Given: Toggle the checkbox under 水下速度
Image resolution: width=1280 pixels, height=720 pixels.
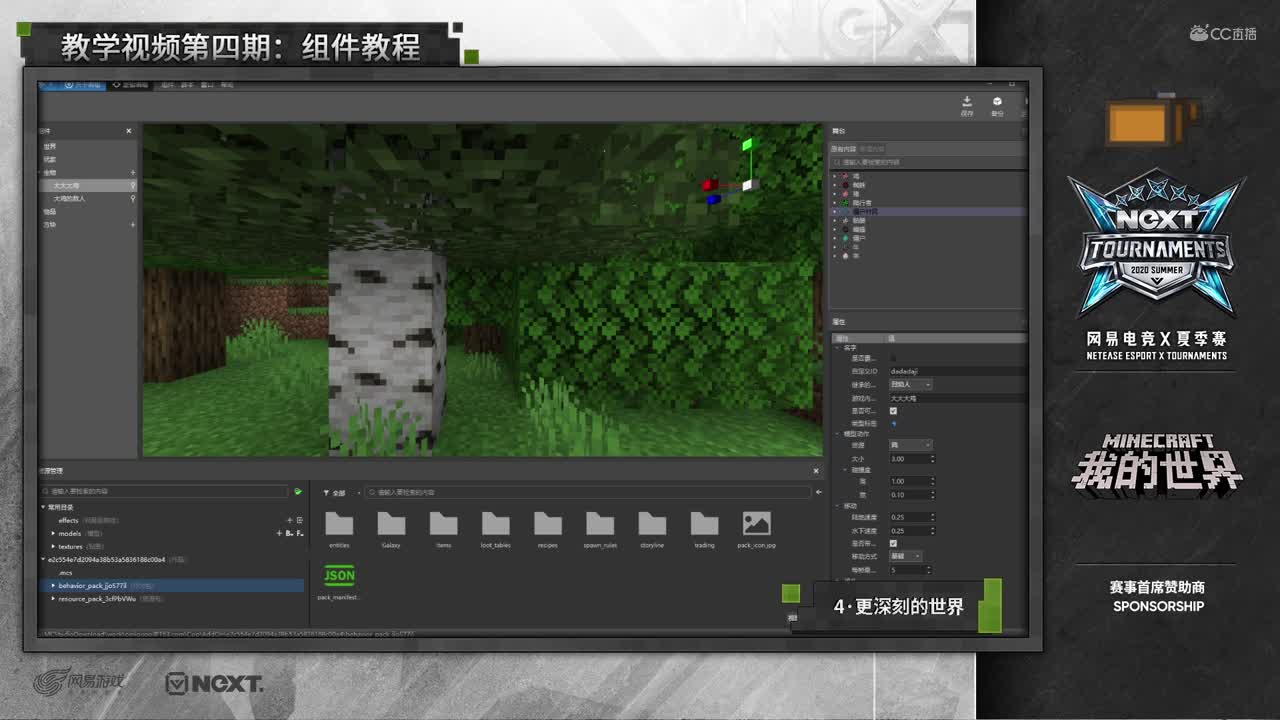Looking at the screenshot, I should click(893, 543).
